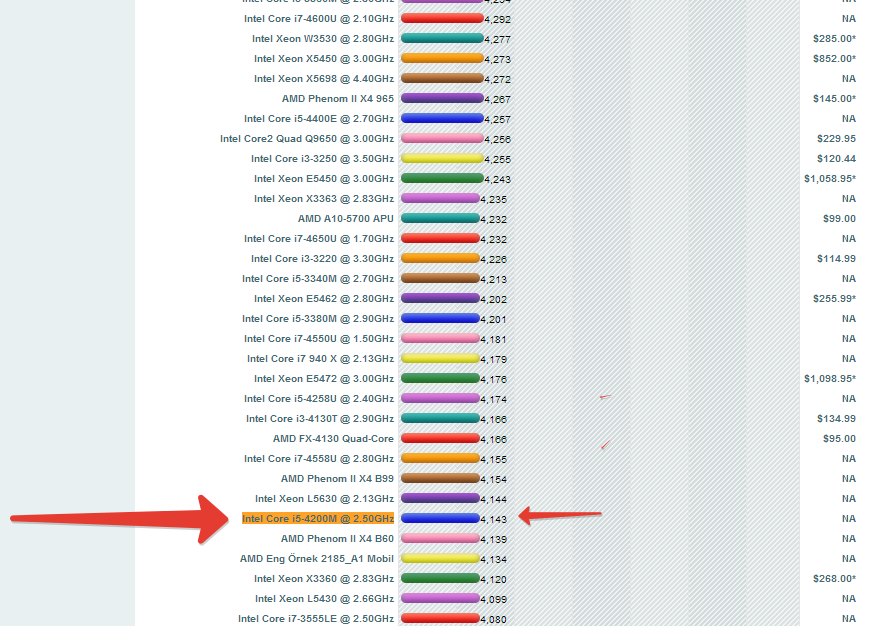Click the blue score bar for Core i5-4200M
876x626 pixels.
click(439, 518)
